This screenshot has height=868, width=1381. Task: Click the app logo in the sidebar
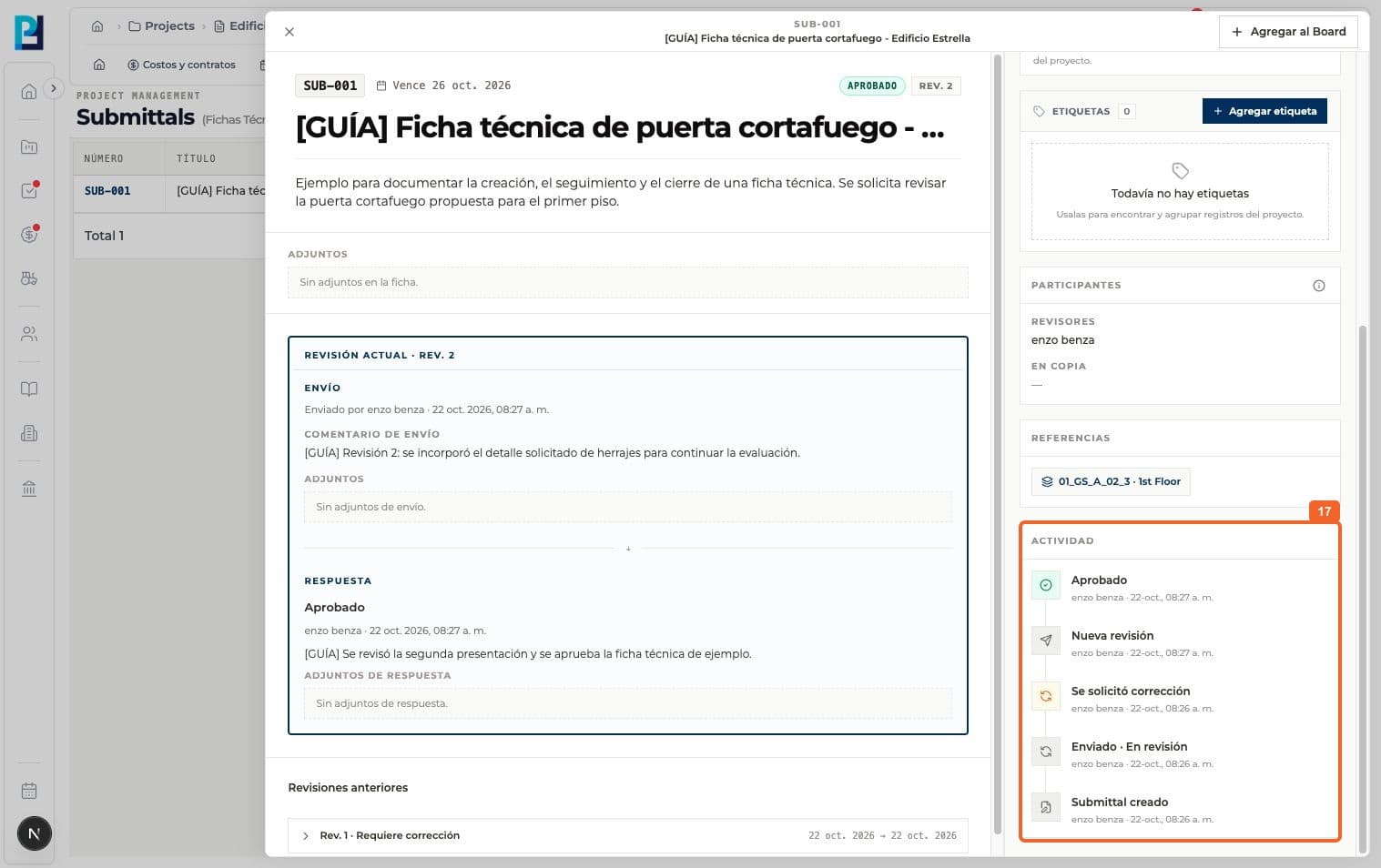pyautogui.click(x=29, y=33)
